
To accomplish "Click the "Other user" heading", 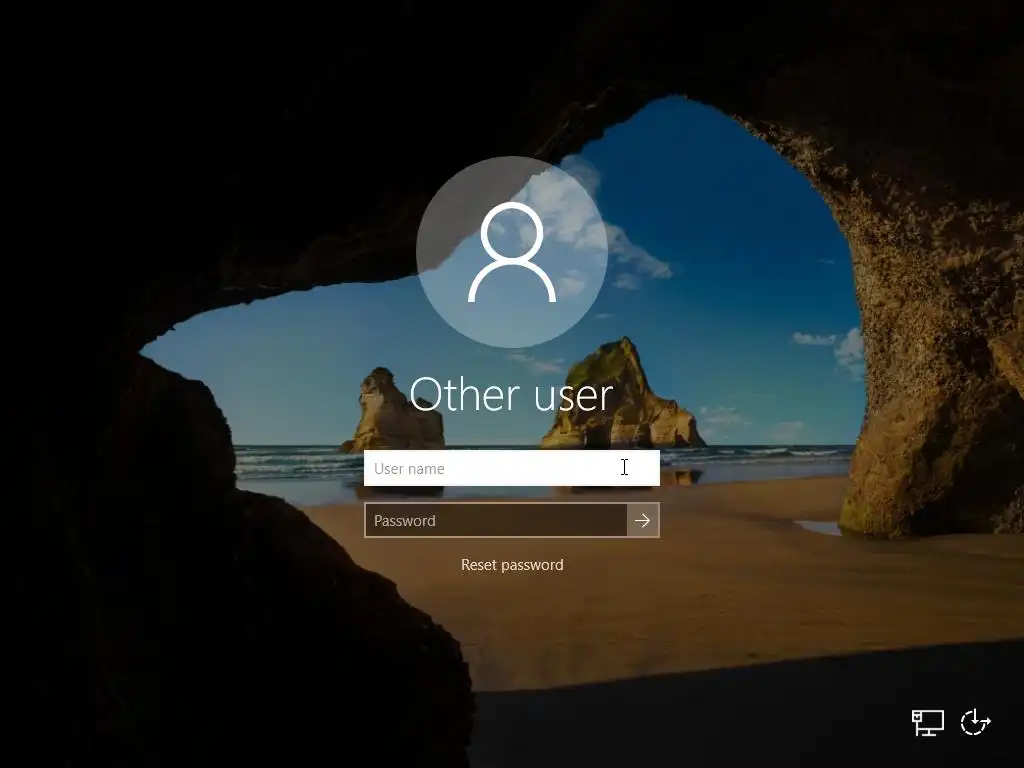I will (511, 394).
